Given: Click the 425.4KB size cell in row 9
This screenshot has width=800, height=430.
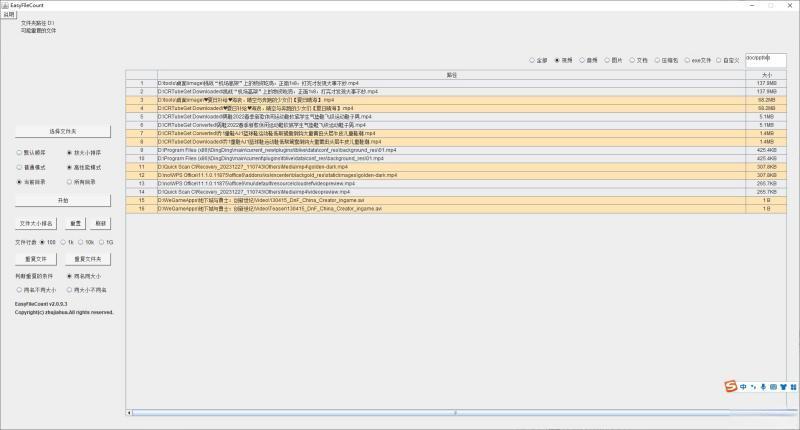Looking at the screenshot, I should click(766, 150).
